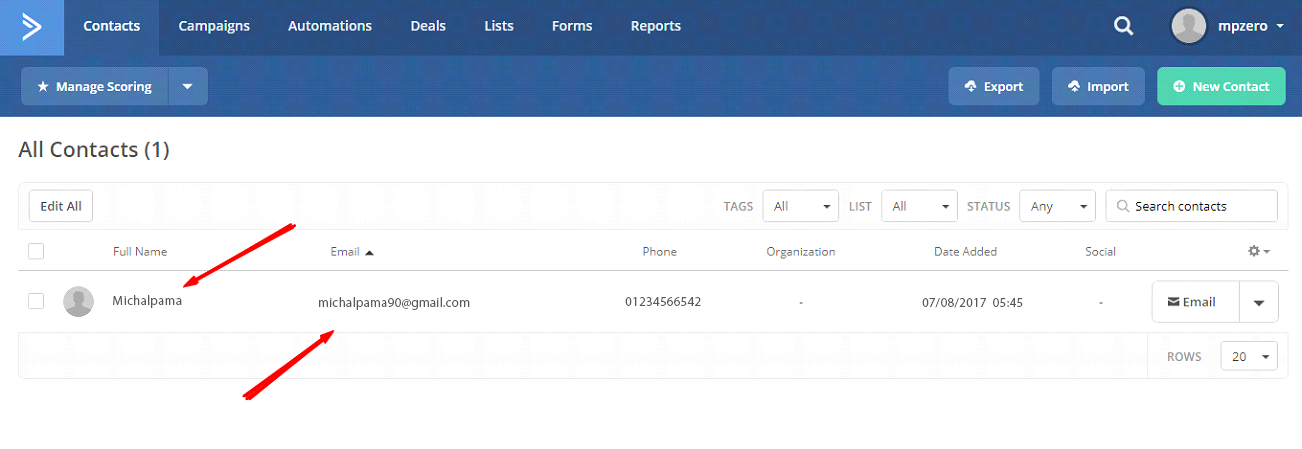The height and width of the screenshot is (449, 1302).
Task: Click the Michalpama contact avatar
Action: [78, 301]
